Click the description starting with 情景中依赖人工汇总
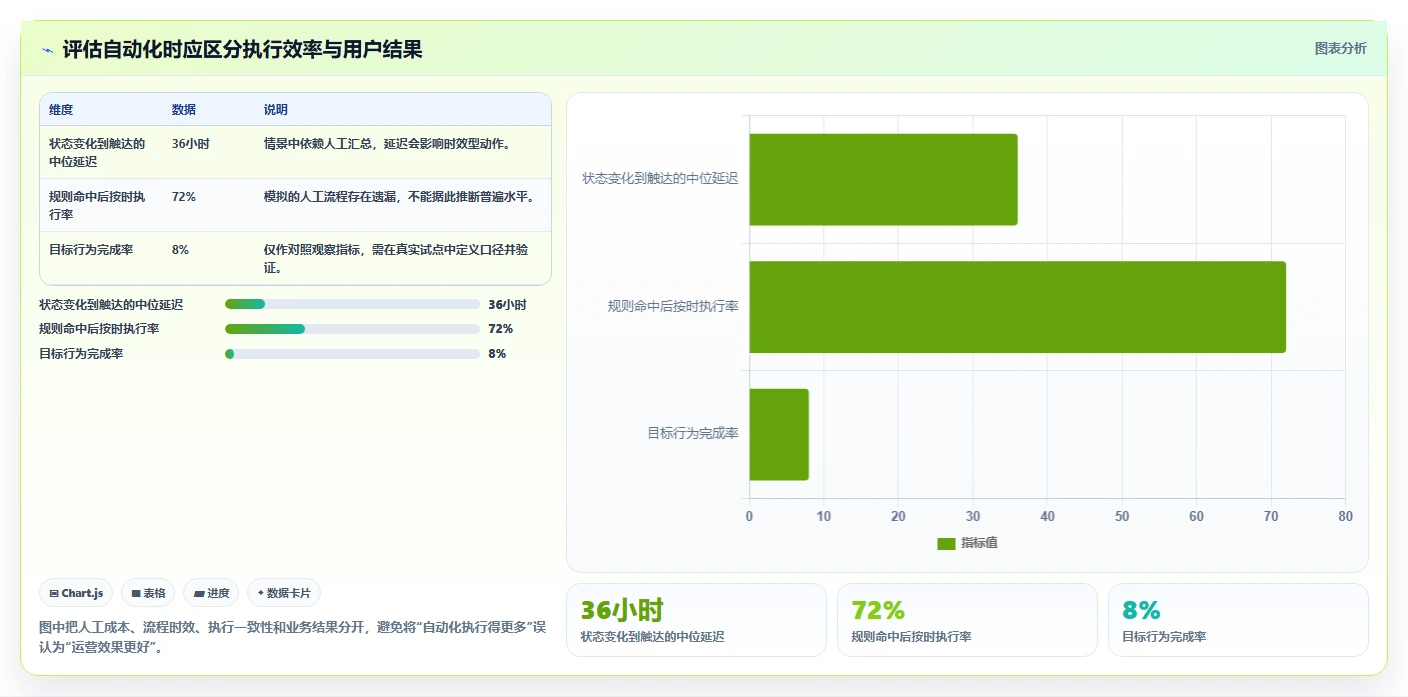This screenshot has width=1408, height=697. point(387,144)
